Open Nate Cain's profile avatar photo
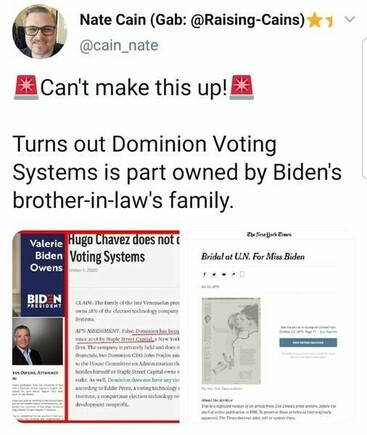 click(x=40, y=31)
